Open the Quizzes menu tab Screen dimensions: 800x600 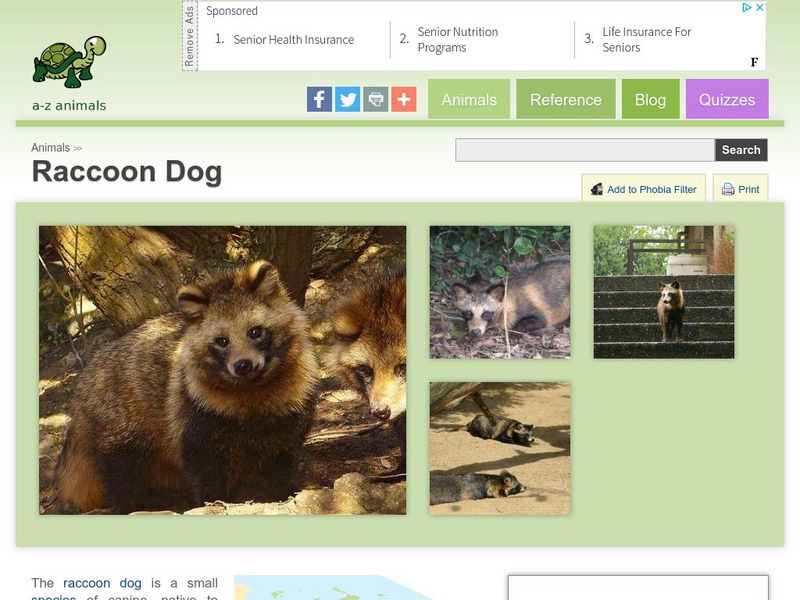727,99
